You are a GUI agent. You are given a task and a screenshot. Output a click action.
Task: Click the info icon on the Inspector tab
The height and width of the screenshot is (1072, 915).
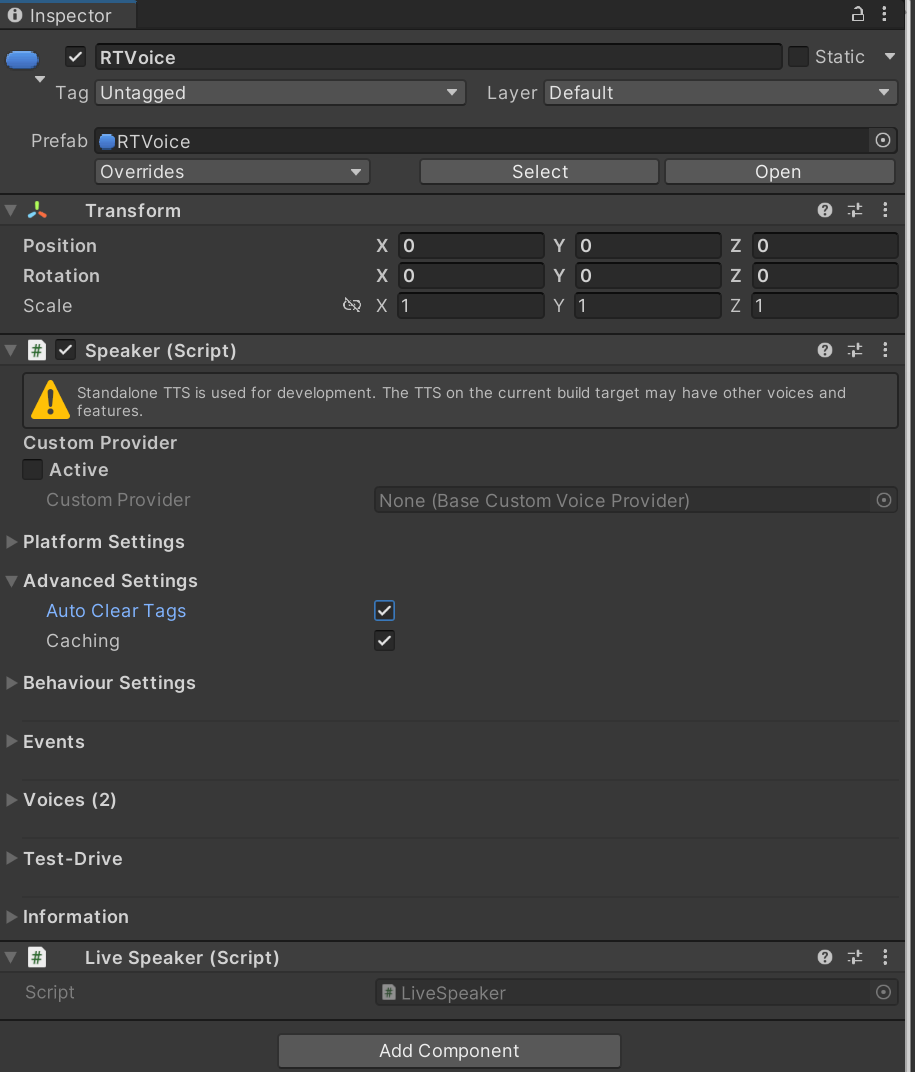click(x=15, y=15)
